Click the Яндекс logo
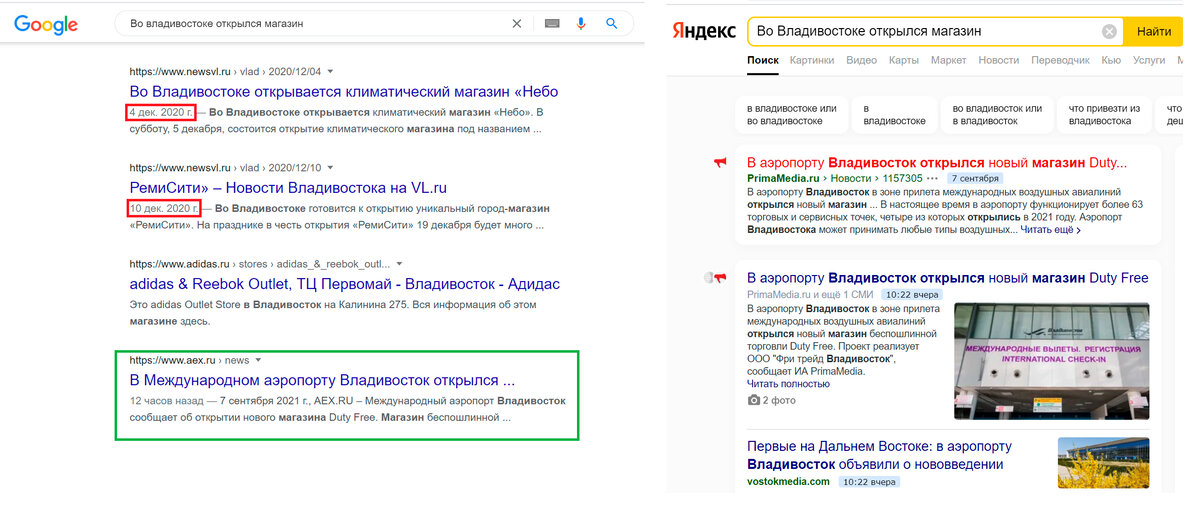 pyautogui.click(x=703, y=31)
